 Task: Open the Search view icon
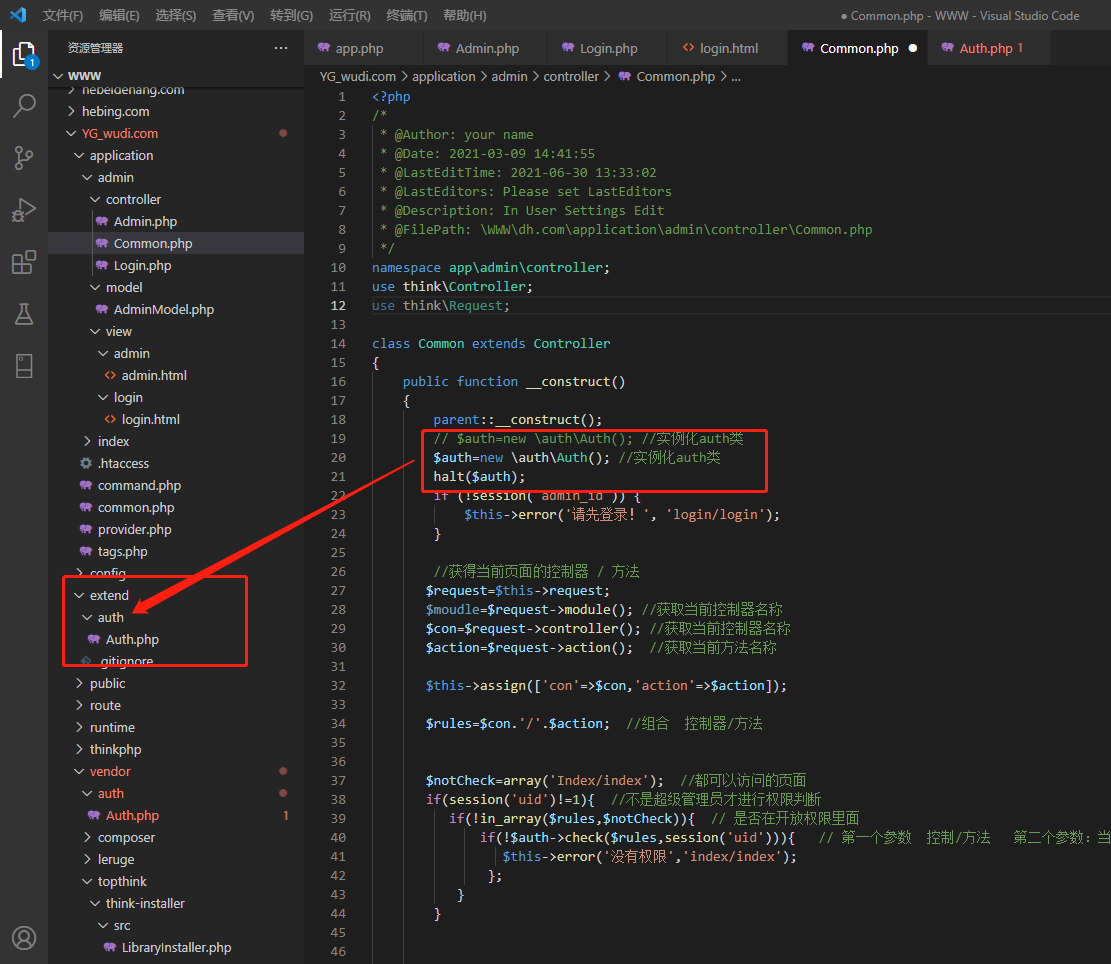pyautogui.click(x=24, y=105)
